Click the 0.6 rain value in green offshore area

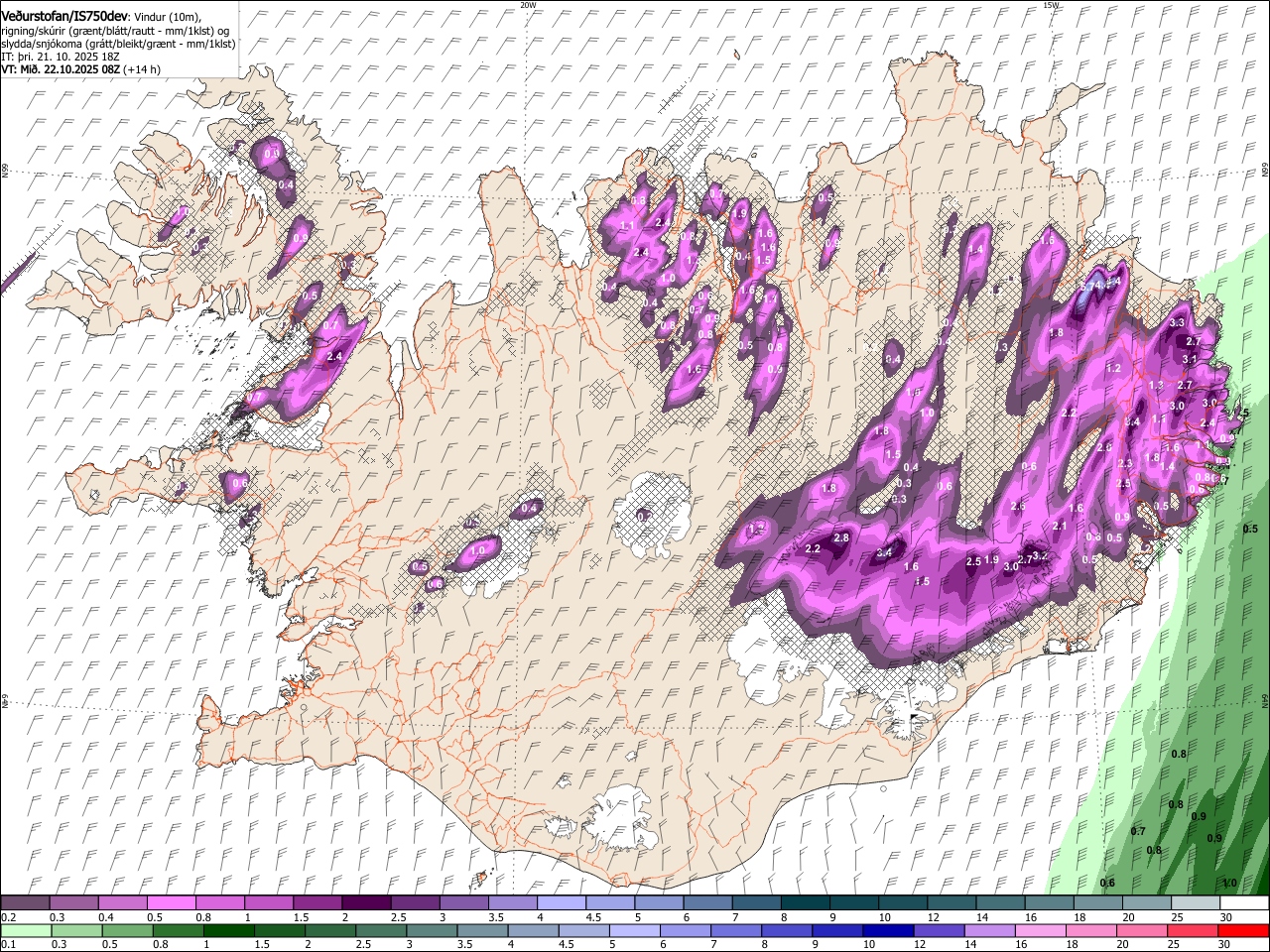point(1108,883)
